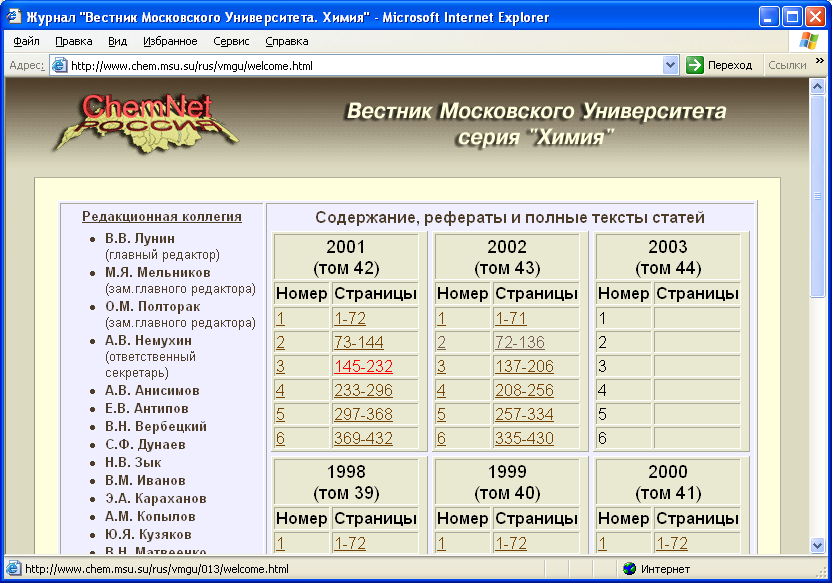Image resolution: width=832 pixels, height=583 pixels.
Task: Open issue 3 of 2001 (том 42)
Action: (x=281, y=366)
